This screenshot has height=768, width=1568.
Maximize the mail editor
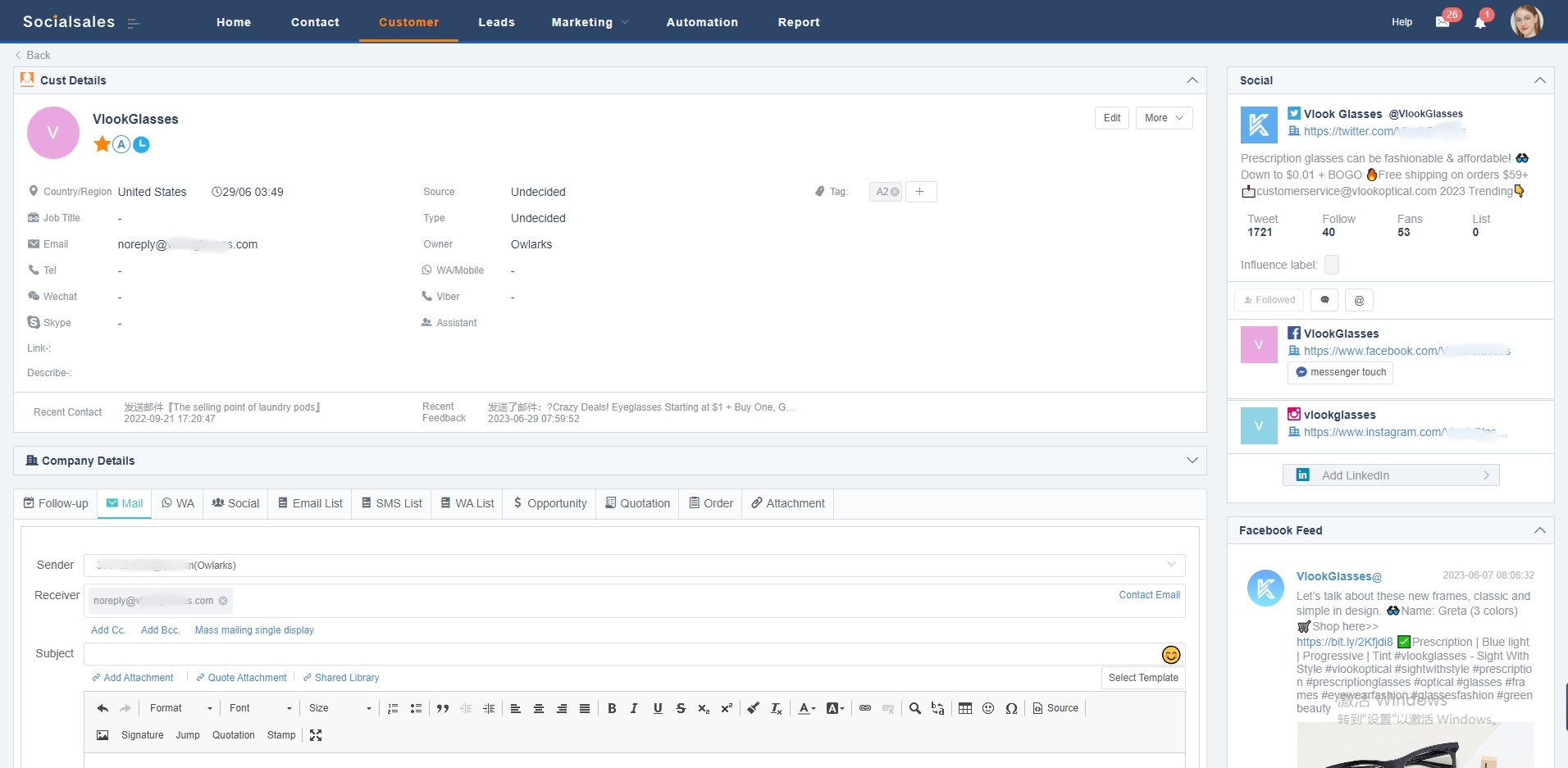click(x=316, y=735)
